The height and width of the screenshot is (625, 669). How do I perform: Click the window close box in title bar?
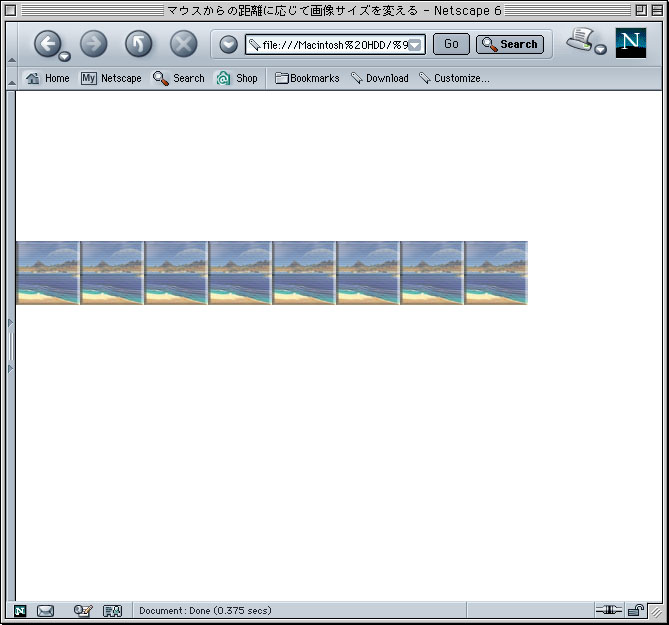click(x=10, y=10)
